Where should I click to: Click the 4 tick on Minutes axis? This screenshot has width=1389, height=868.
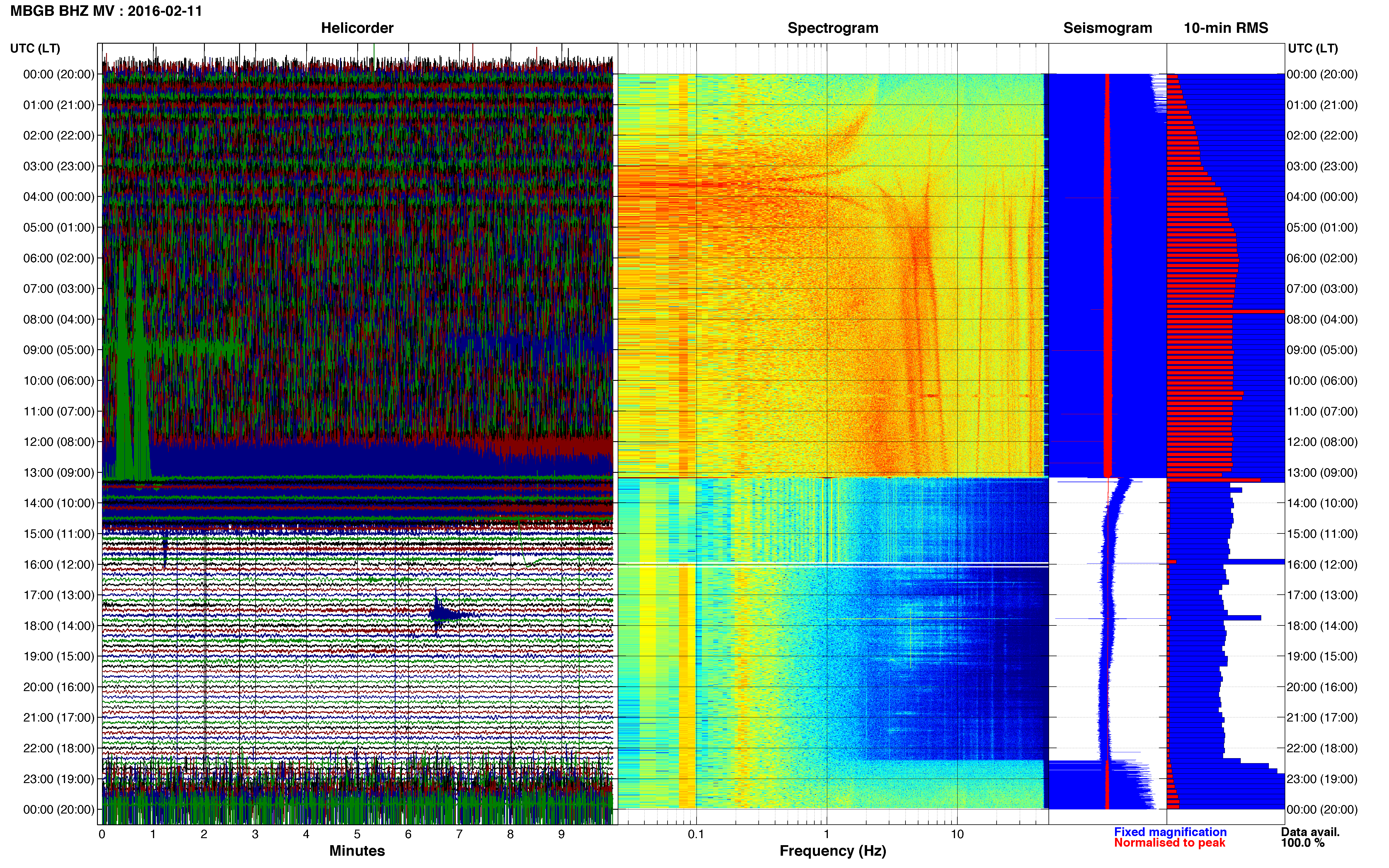[306, 835]
